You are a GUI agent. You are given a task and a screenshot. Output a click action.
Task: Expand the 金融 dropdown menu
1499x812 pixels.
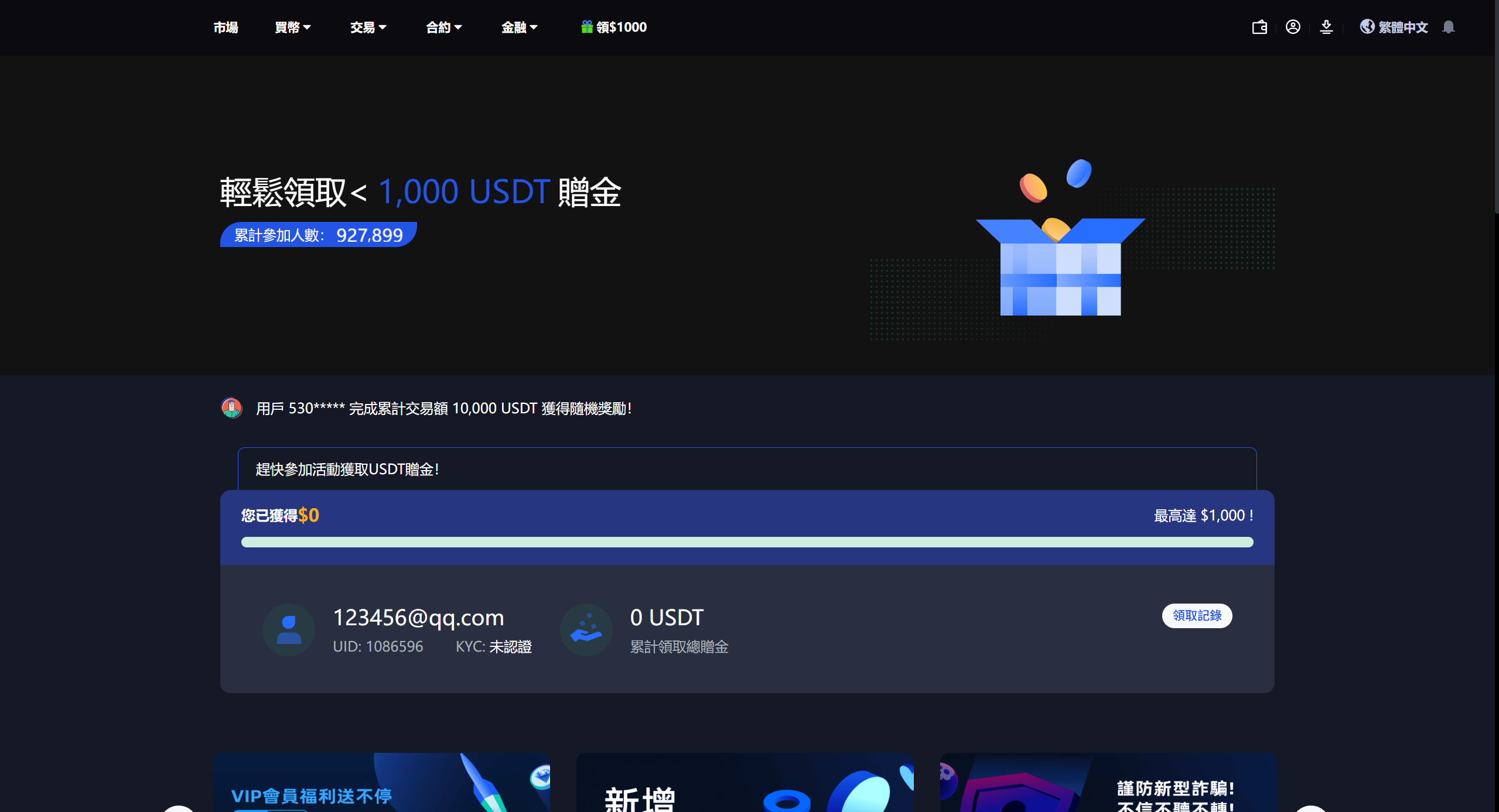519,28
